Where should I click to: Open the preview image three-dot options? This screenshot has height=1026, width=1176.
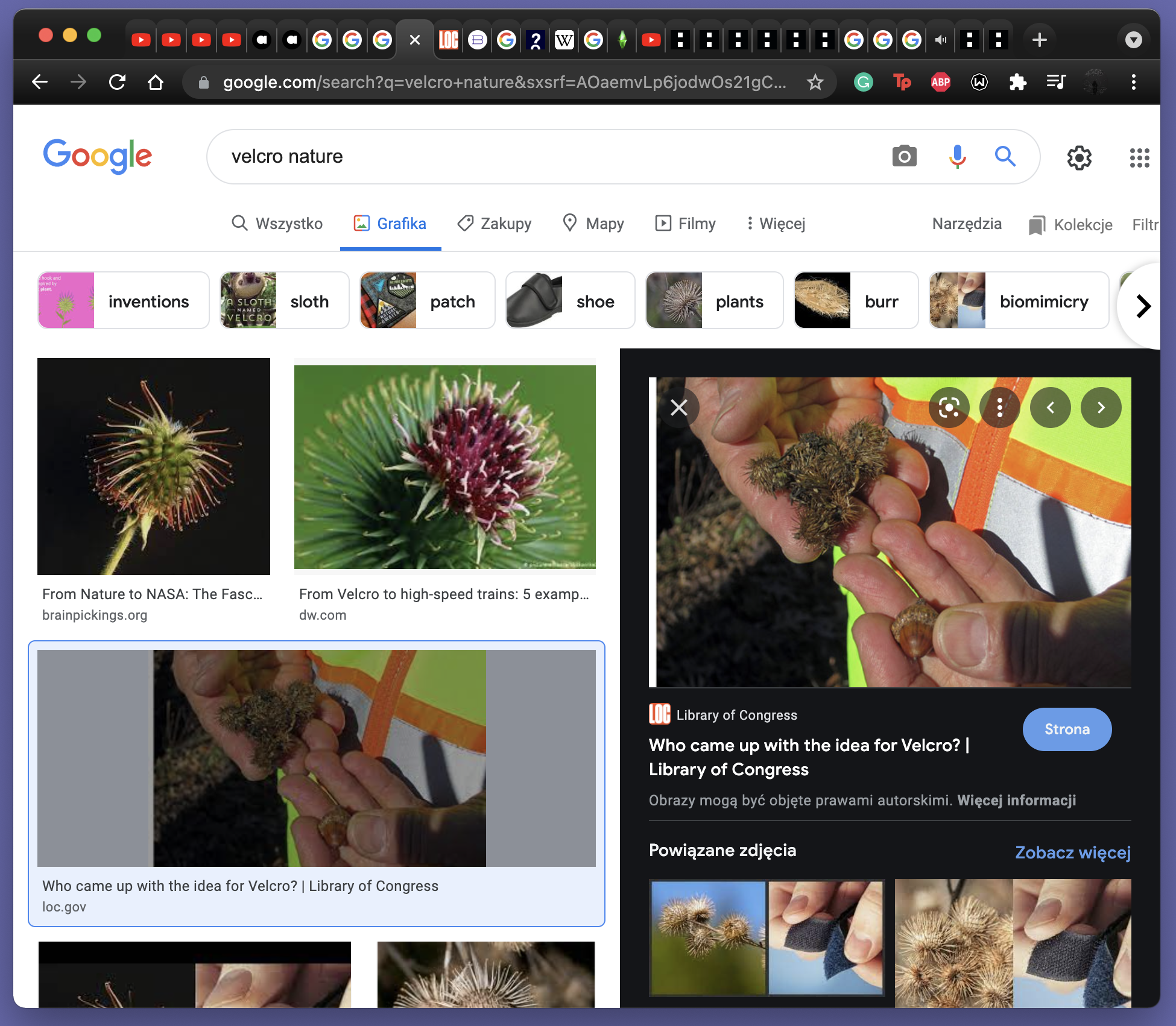[x=1000, y=408]
